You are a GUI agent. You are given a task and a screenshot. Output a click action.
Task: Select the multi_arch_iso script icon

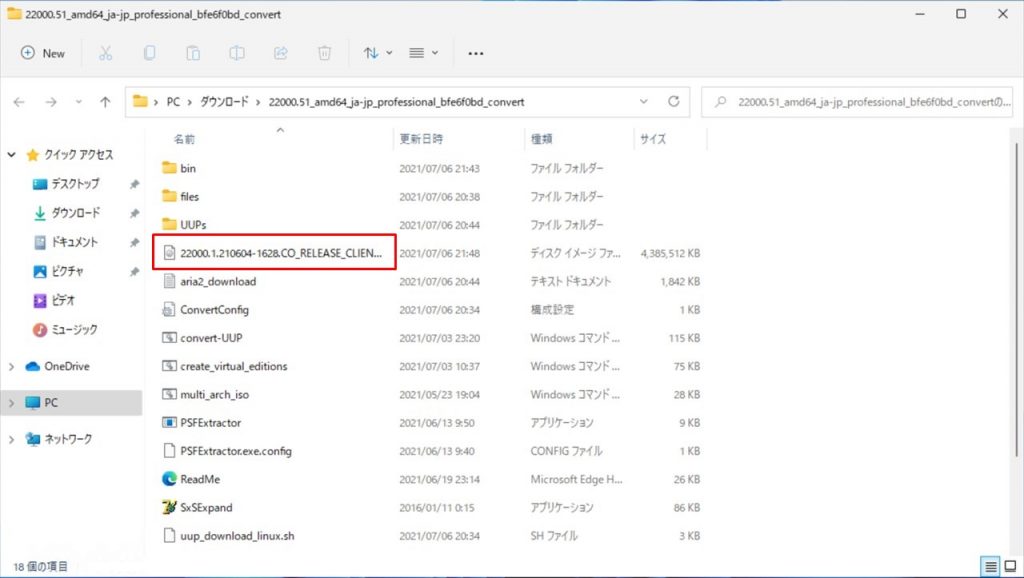(169, 394)
